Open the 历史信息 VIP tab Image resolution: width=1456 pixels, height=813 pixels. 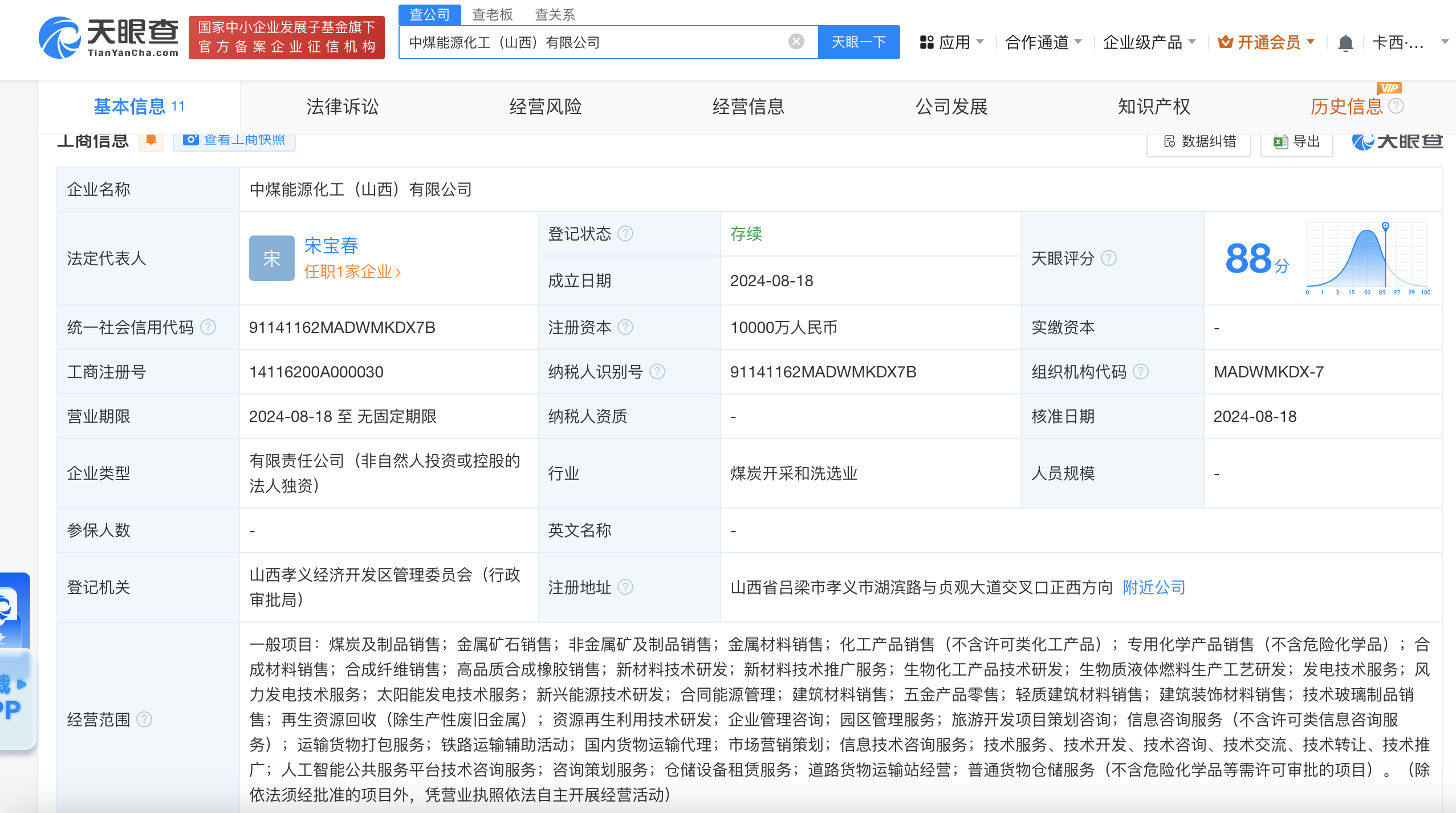(x=1347, y=107)
